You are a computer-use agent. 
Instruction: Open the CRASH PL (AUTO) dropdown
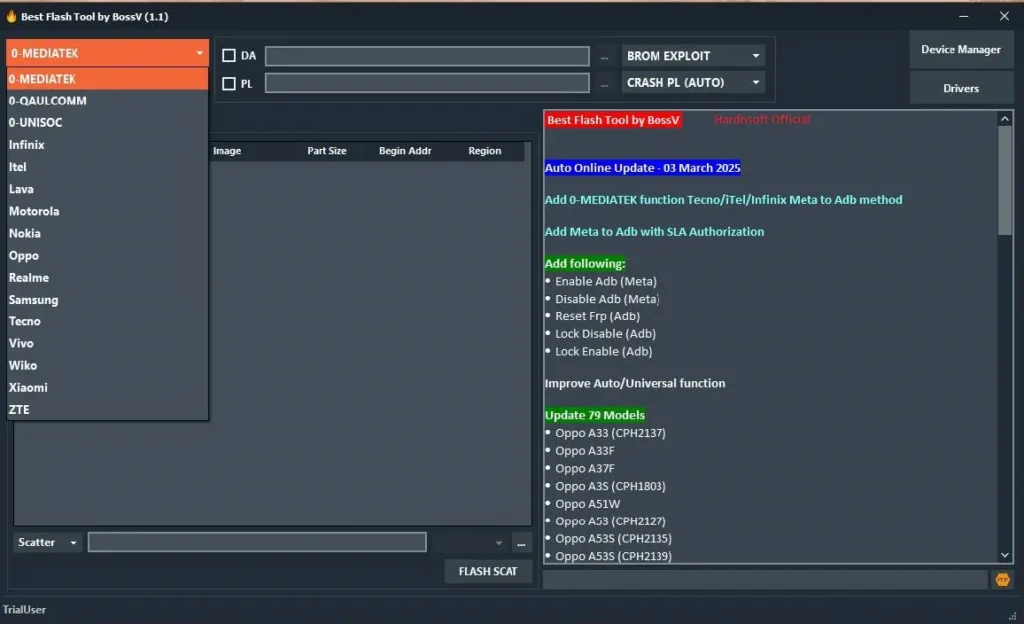point(692,82)
